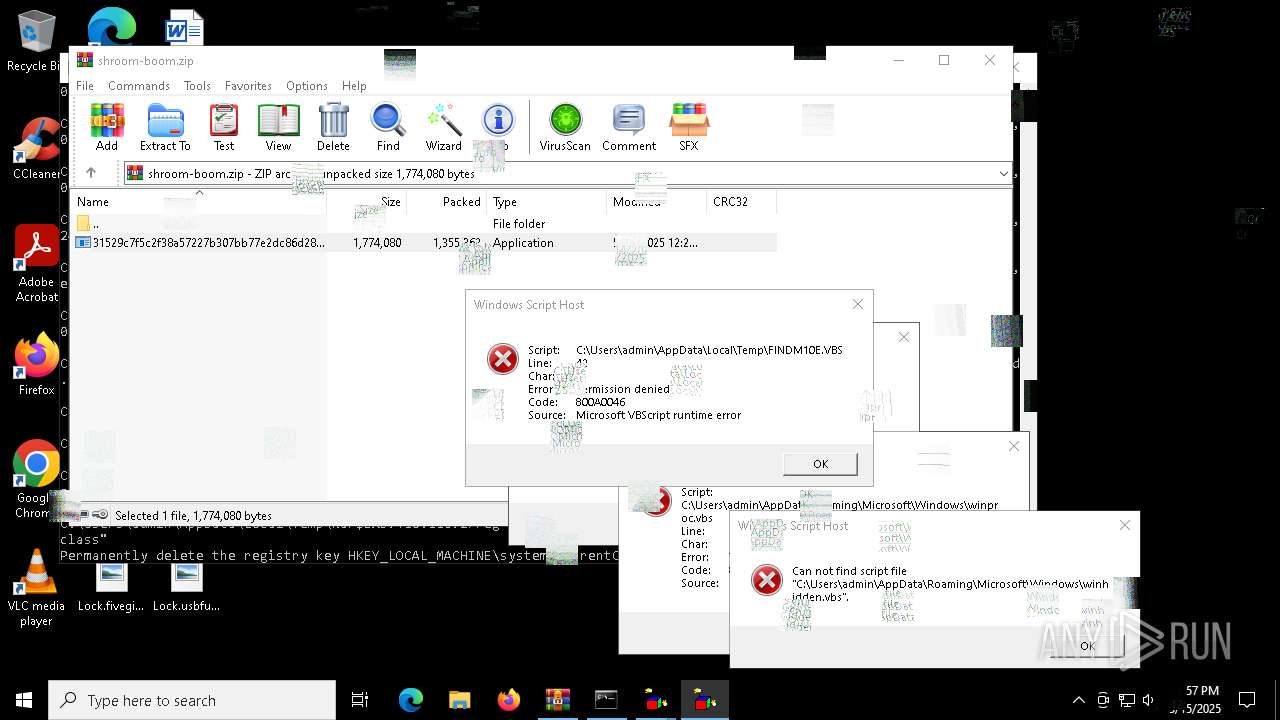Screen dimensions: 1280x720
Task: Select the 31529c7f5c2f38a57227b307bb77e2dc86d28... application file
Action: pyautogui.click(x=424, y=243)
